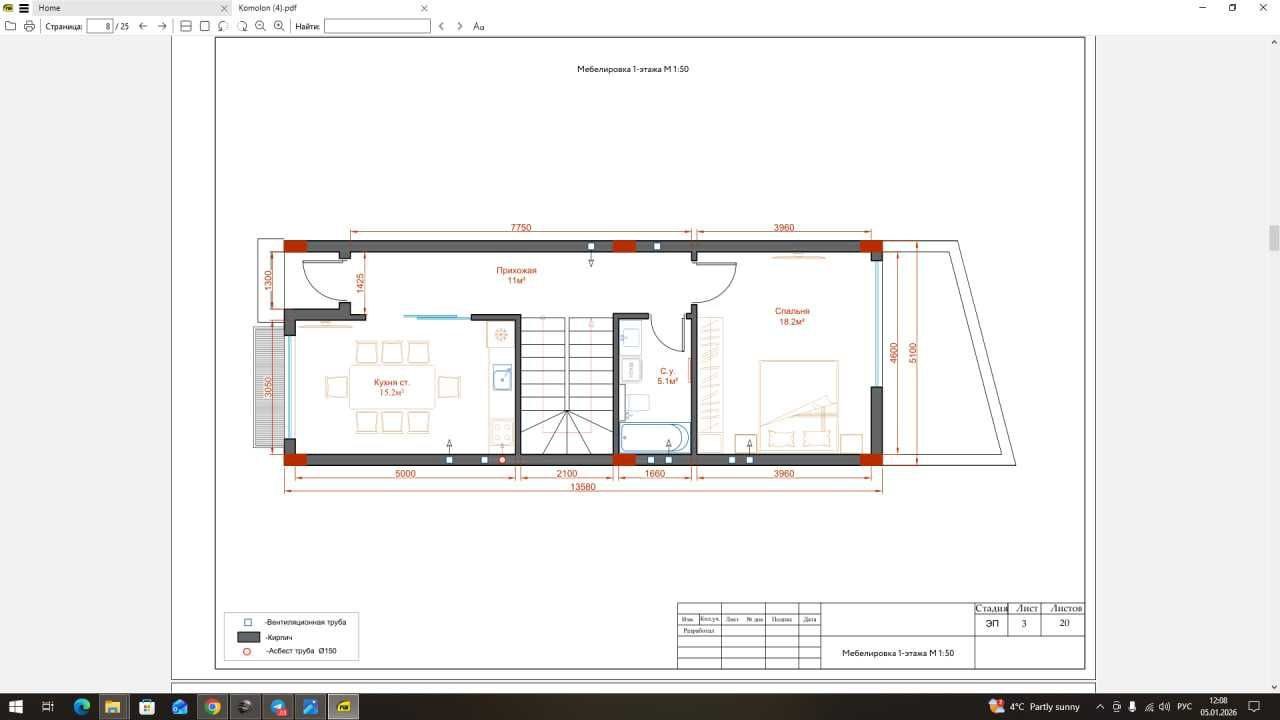Select fit-page view icon
1280x720 pixels.
205,26
